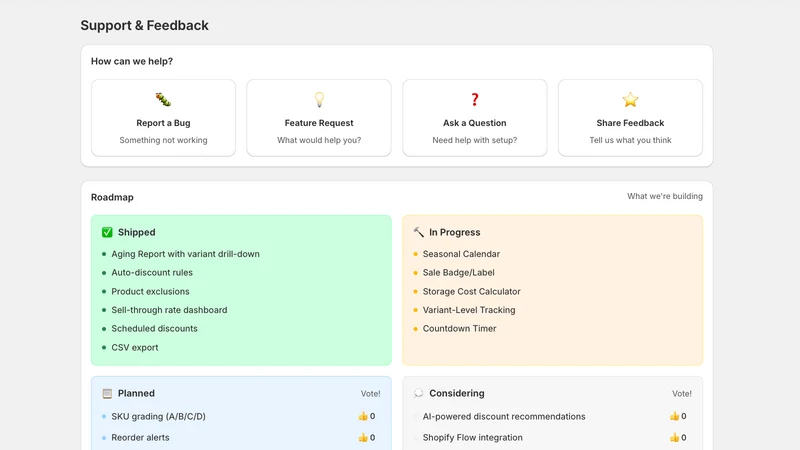Image resolution: width=800 pixels, height=450 pixels.
Task: Click the green checkmark icon beside Shipped
Action: (107, 232)
